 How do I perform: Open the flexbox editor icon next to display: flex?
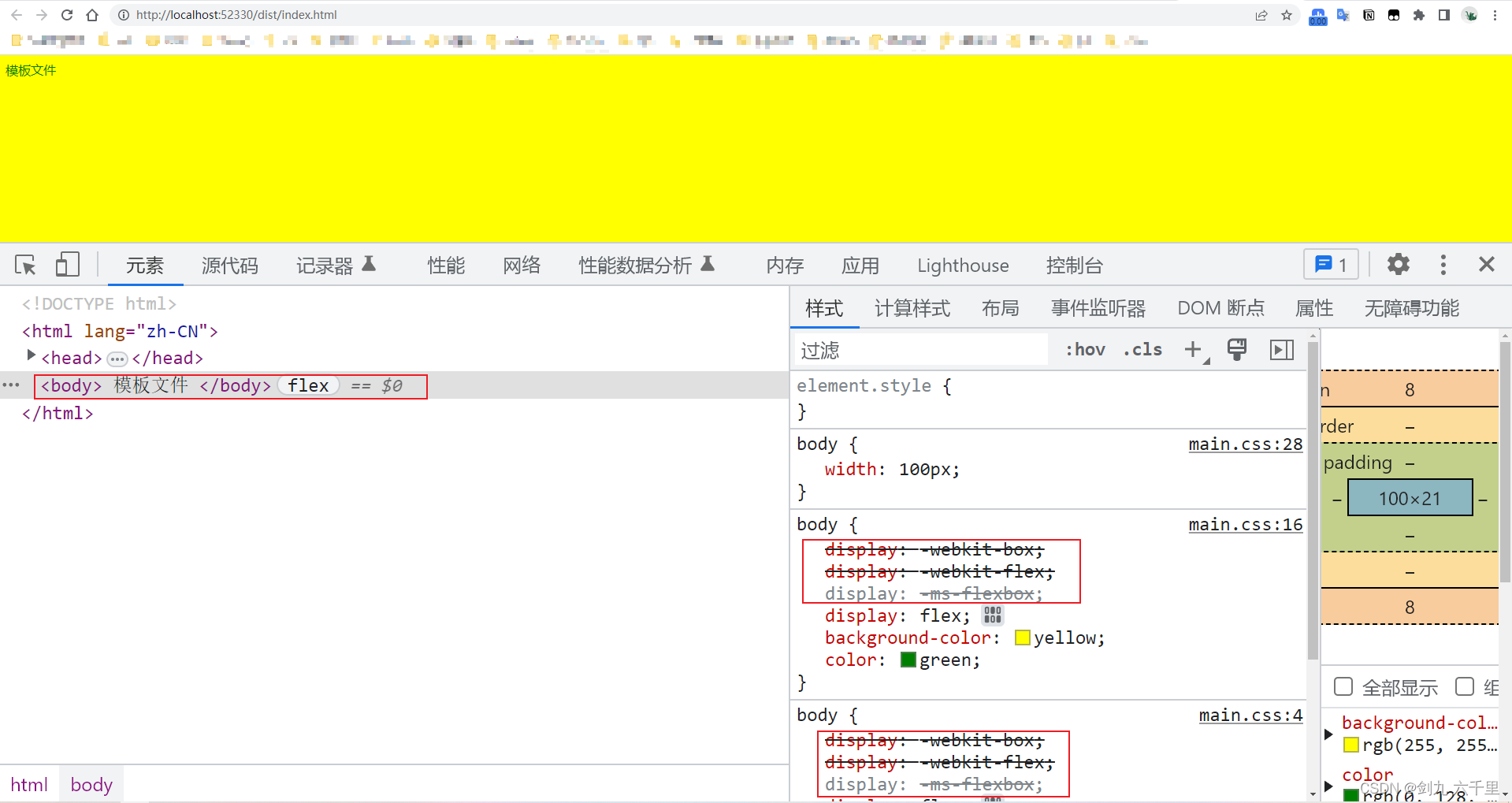[x=993, y=615]
